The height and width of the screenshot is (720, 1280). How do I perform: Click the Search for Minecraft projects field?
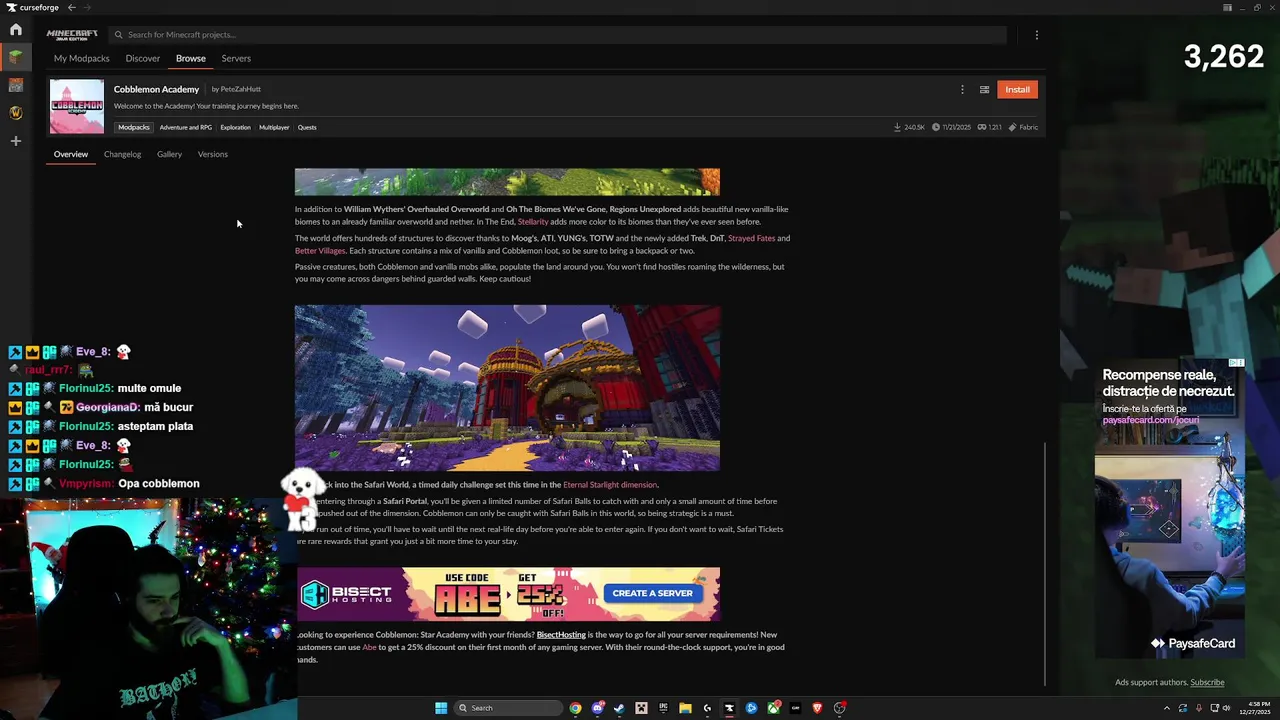[x=557, y=35]
